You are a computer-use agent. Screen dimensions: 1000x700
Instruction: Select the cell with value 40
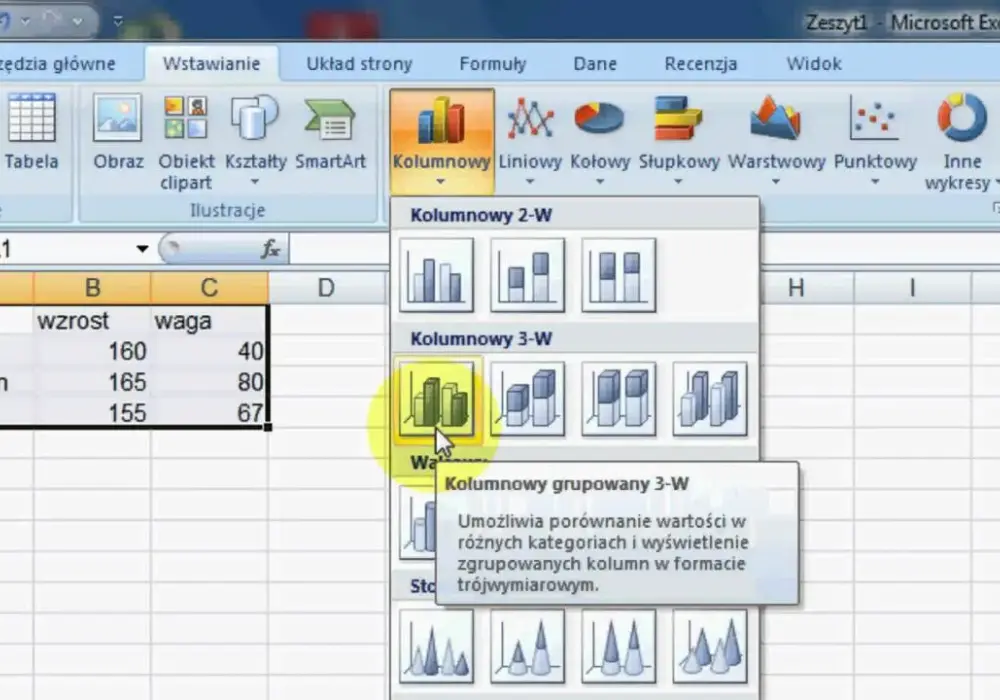click(x=209, y=351)
